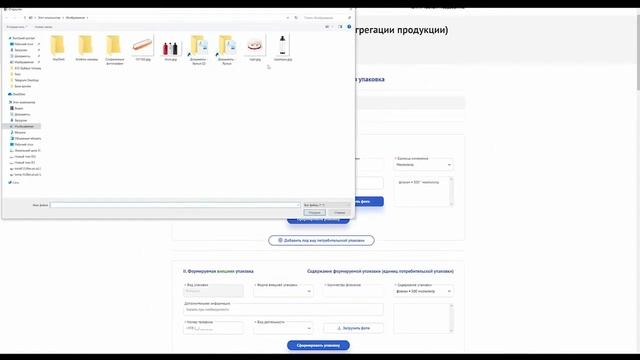Expand the address bar history dropdown

pyautogui.click(x=288, y=18)
